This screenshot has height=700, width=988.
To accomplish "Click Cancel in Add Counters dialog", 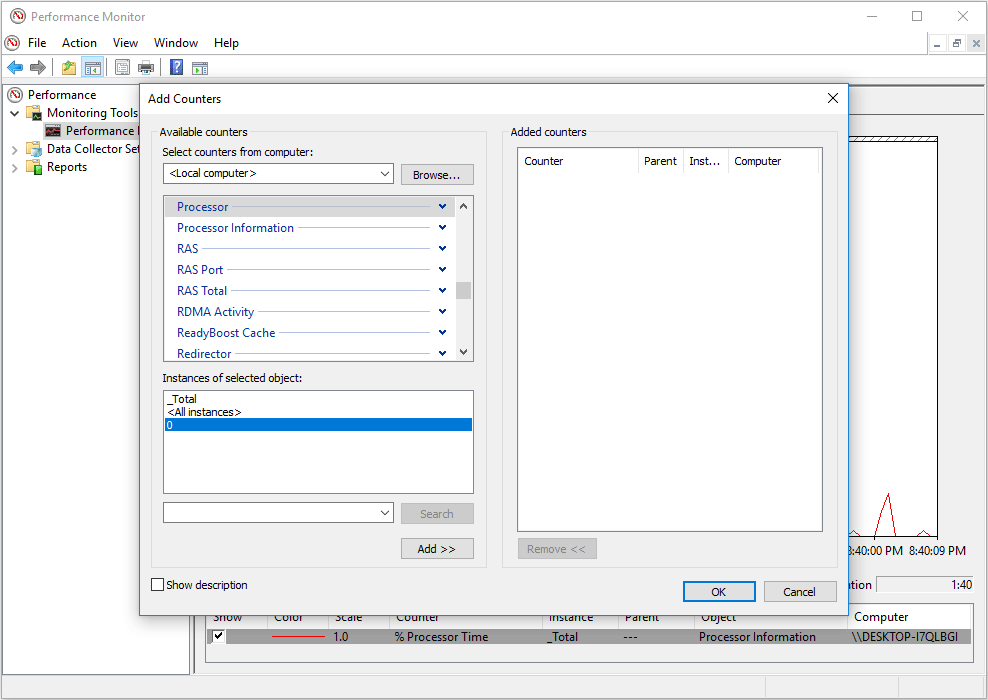I will [x=800, y=592].
